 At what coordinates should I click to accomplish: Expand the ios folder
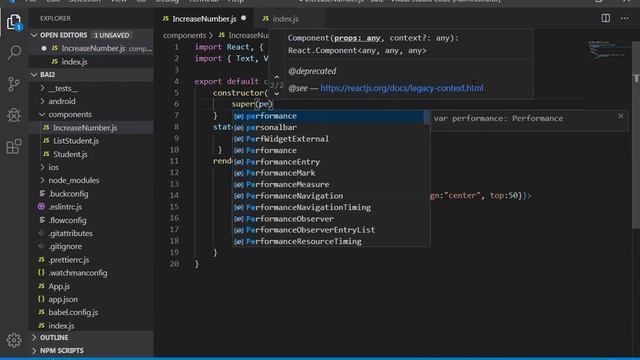pyautogui.click(x=42, y=167)
